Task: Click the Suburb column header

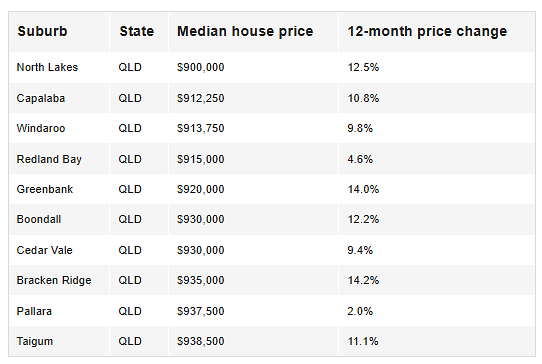Action: tap(43, 31)
